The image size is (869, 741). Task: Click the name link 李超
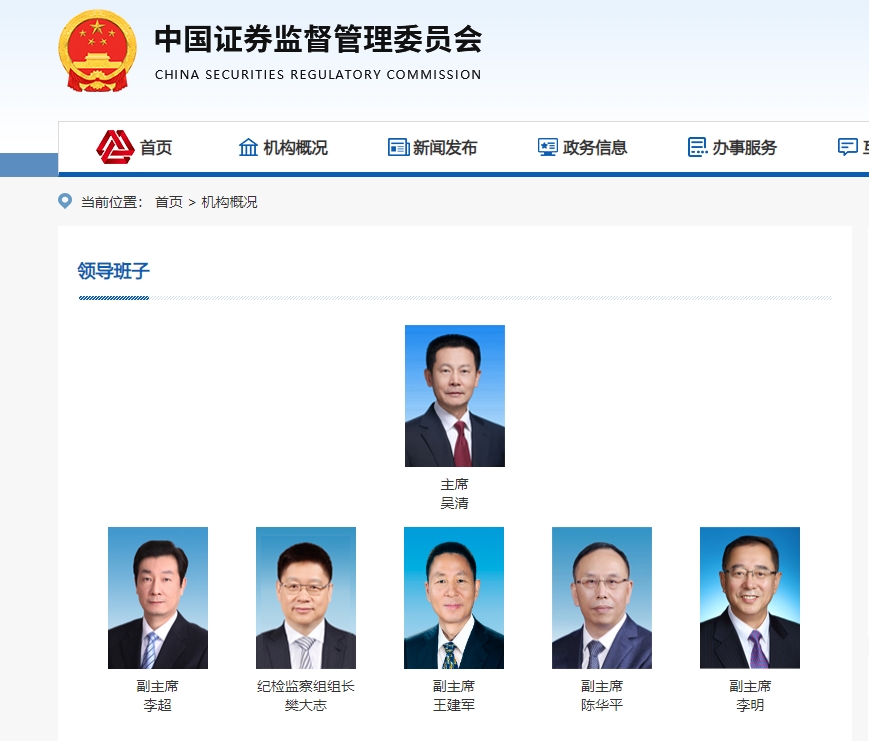pyautogui.click(x=157, y=706)
